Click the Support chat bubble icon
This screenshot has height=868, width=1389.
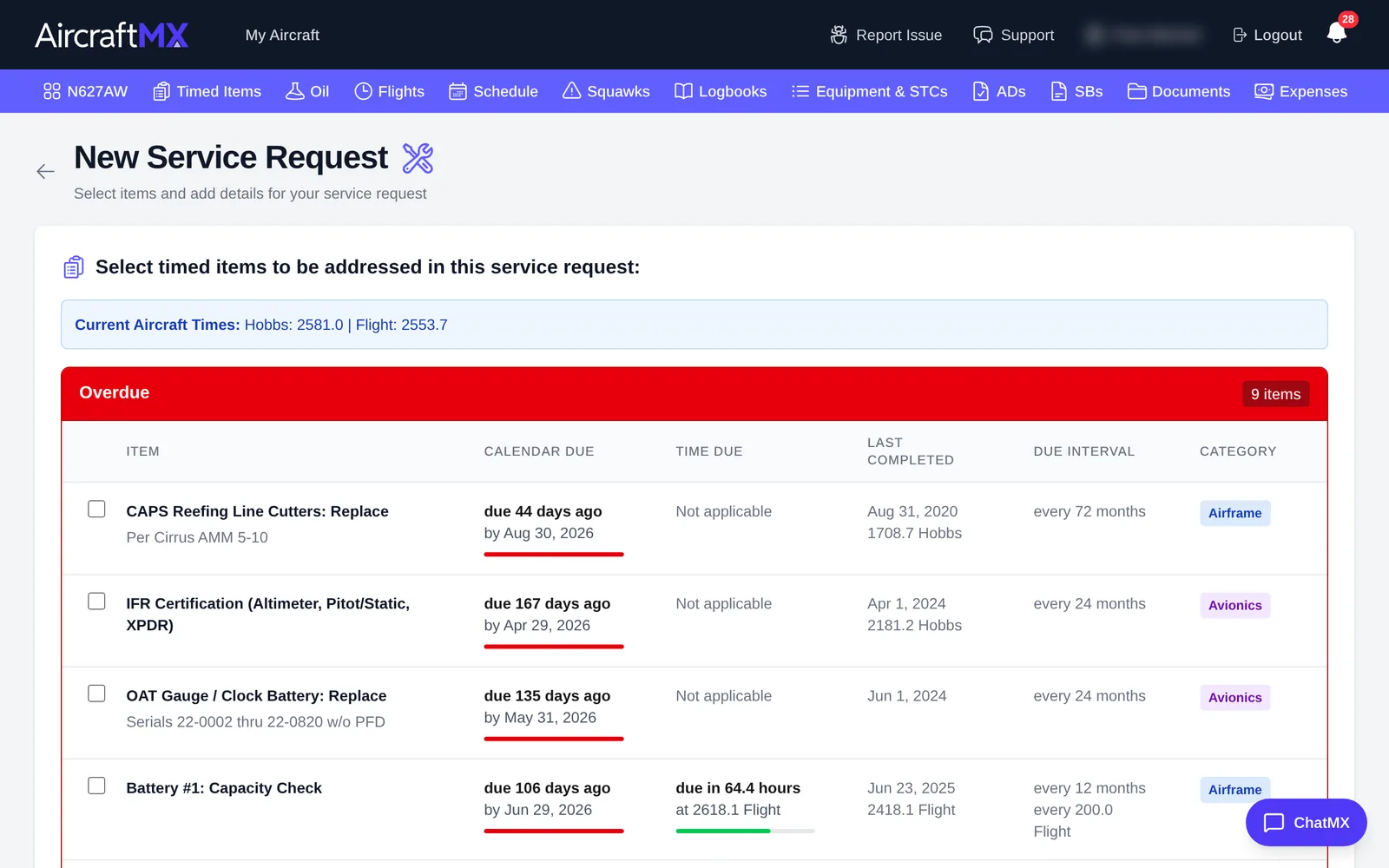coord(983,35)
